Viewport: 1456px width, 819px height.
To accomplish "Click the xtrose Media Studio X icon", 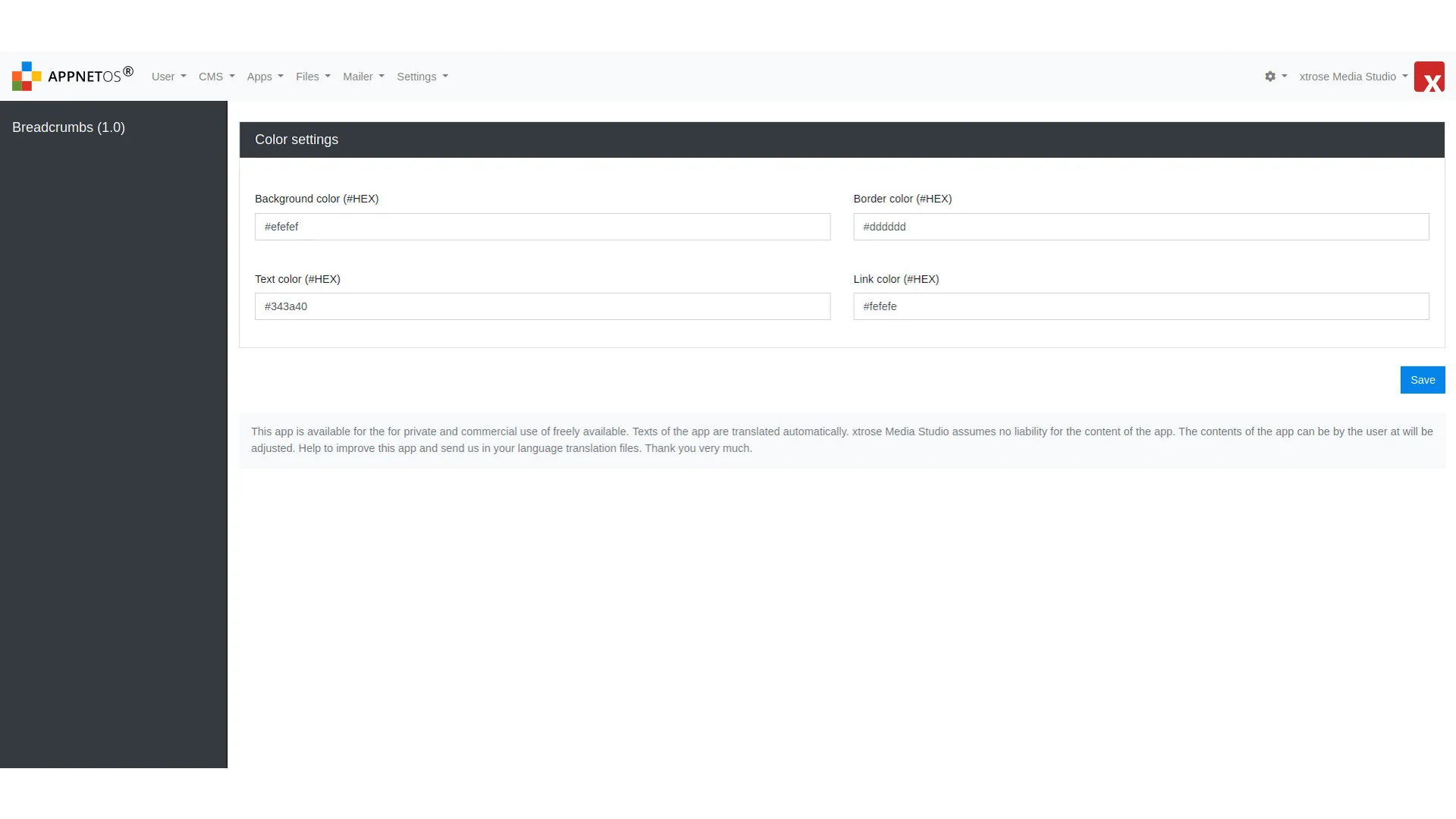I will pyautogui.click(x=1430, y=76).
